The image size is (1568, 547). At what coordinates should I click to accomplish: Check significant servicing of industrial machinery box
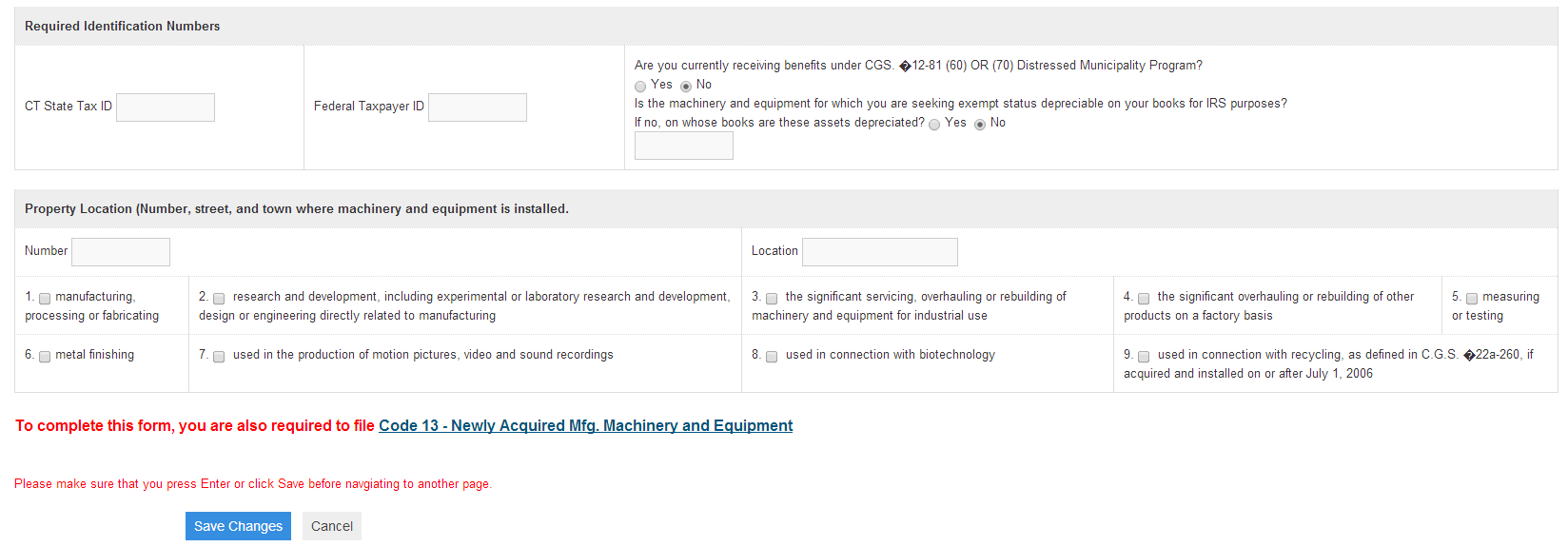[772, 299]
